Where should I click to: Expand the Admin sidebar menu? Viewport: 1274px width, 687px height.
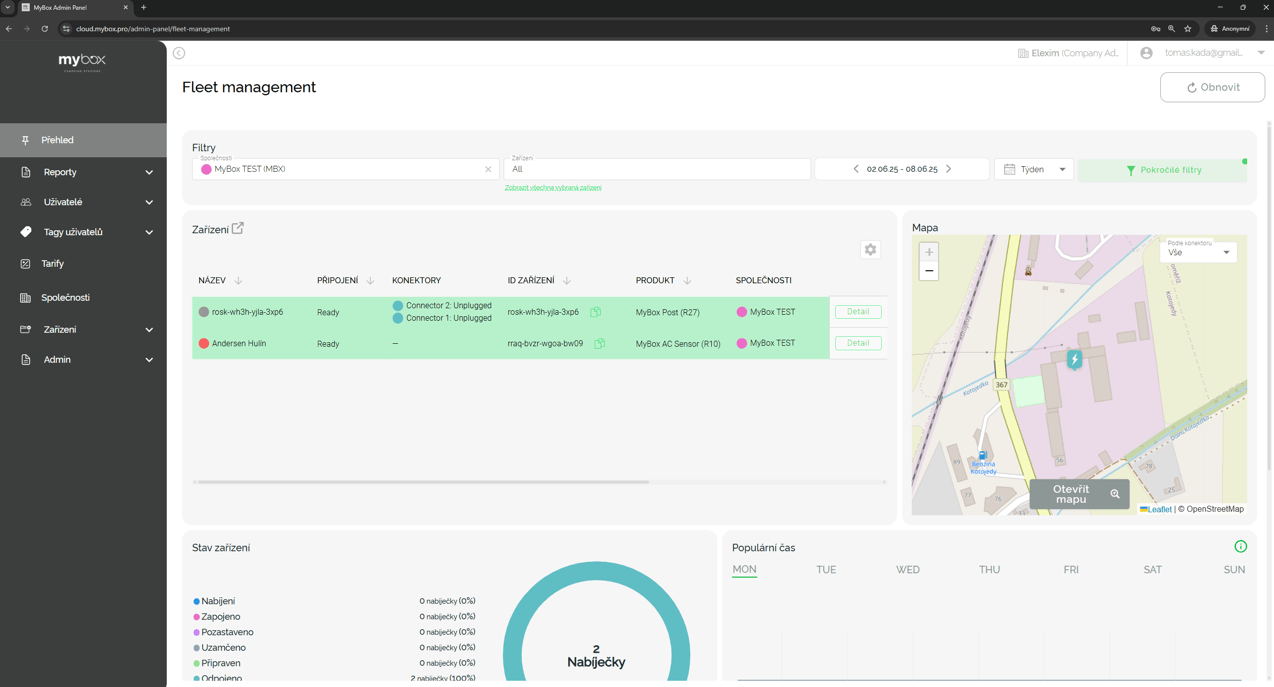[83, 359]
